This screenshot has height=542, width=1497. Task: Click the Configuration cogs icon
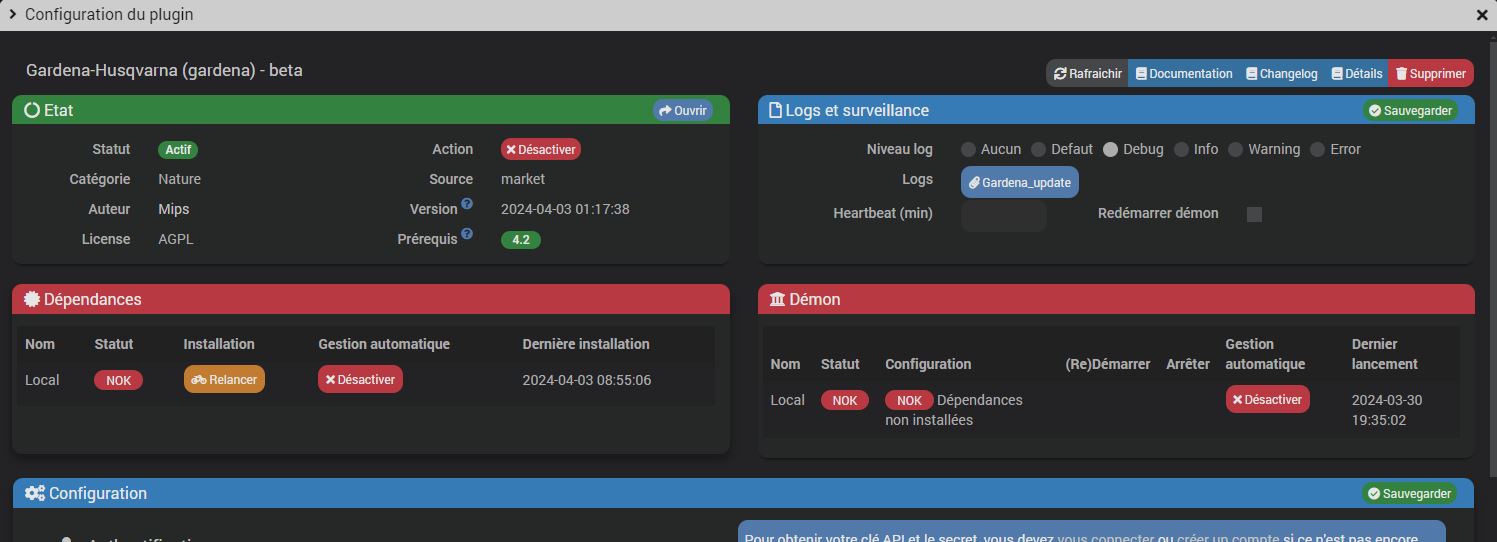pos(35,493)
